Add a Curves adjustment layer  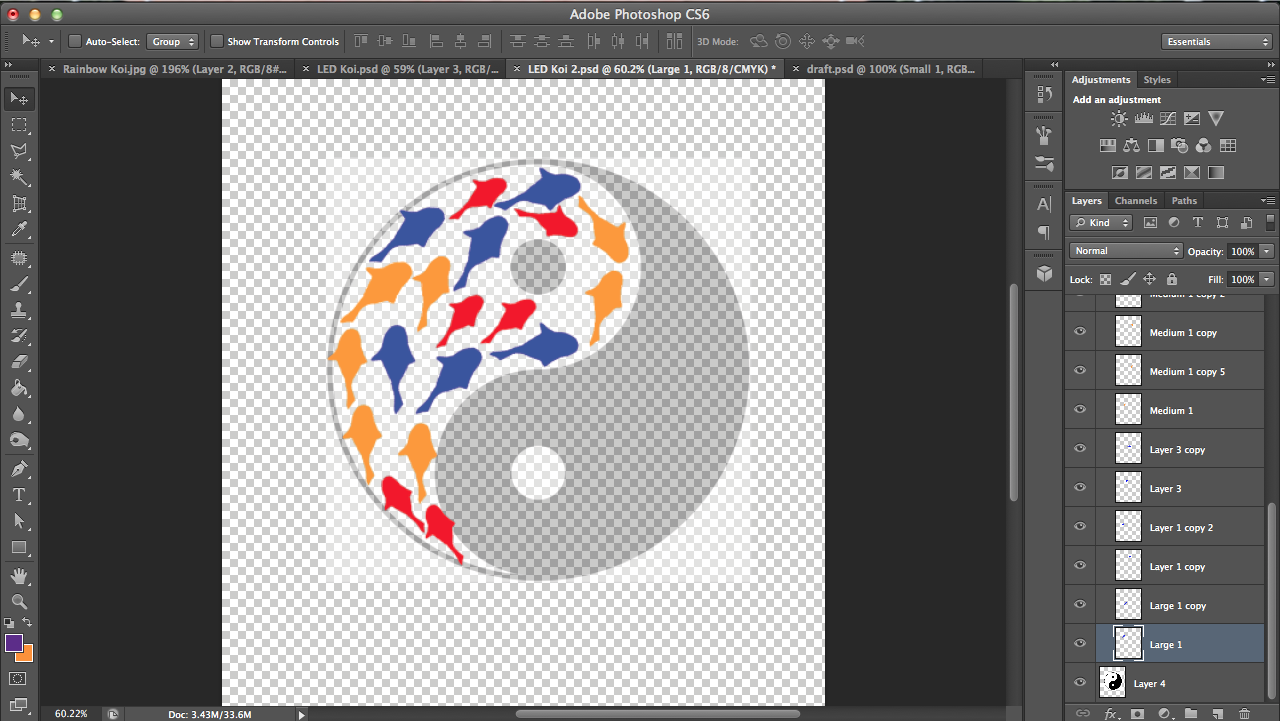1167,118
